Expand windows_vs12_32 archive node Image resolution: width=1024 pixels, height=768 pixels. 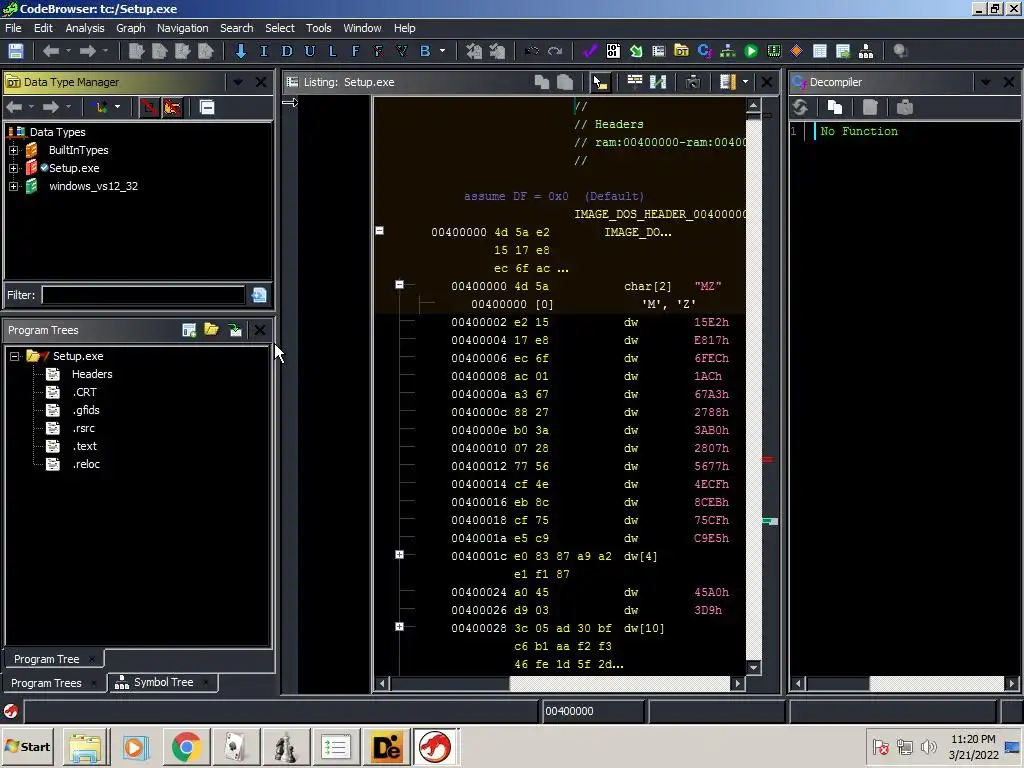pyautogui.click(x=13, y=187)
